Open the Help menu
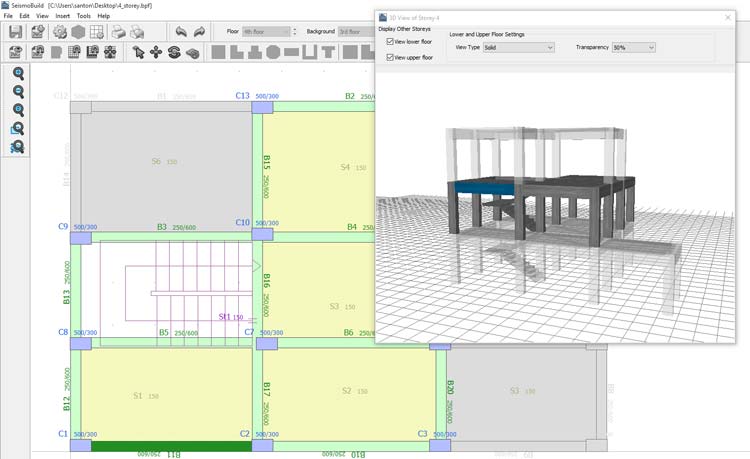Viewport: 750px width, 459px height. coord(104,16)
